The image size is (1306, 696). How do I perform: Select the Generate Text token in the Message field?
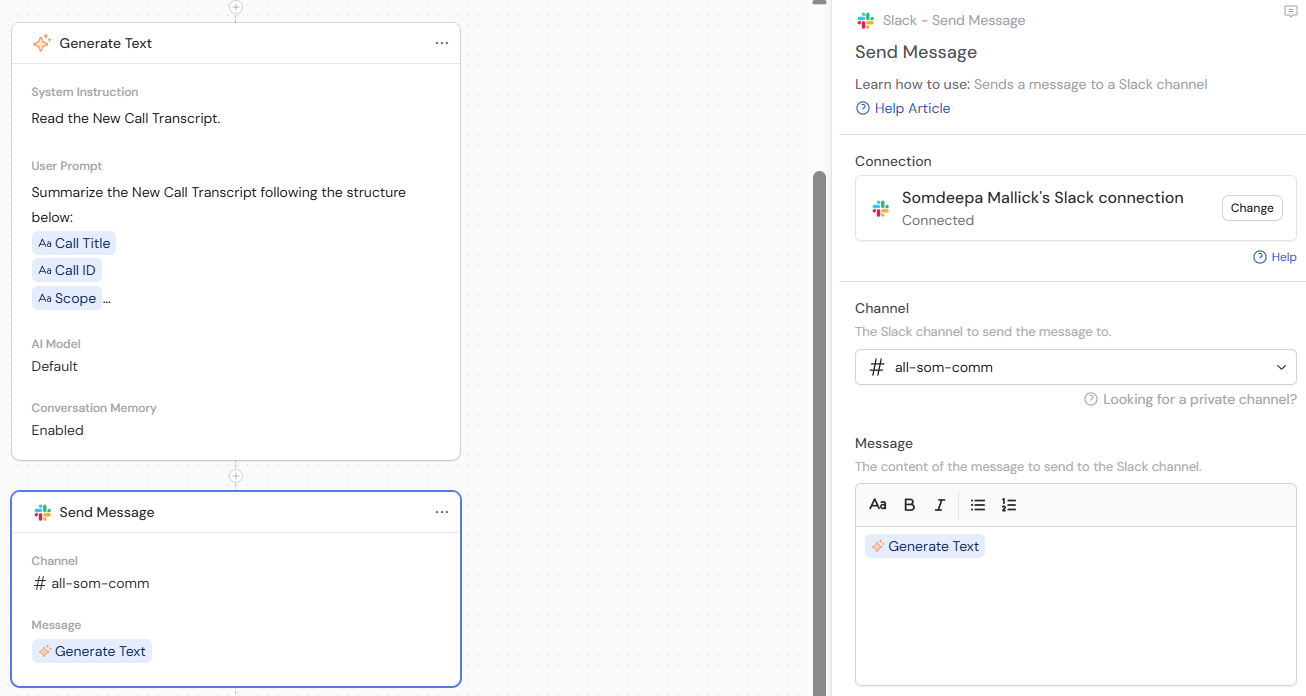(x=924, y=545)
